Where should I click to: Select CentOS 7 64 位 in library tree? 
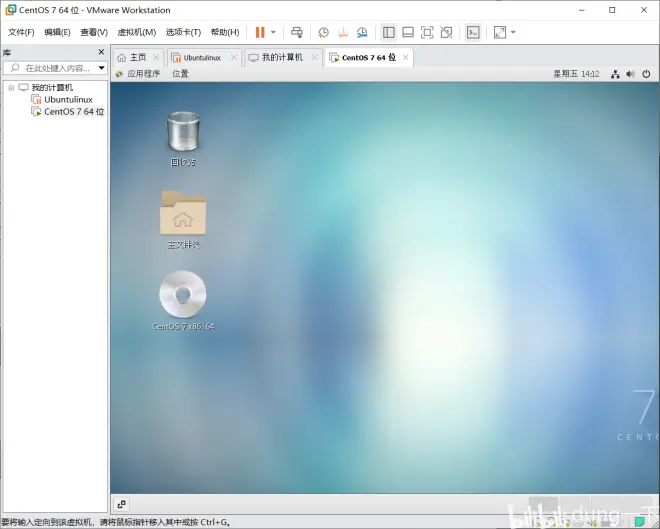pyautogui.click(x=74, y=112)
